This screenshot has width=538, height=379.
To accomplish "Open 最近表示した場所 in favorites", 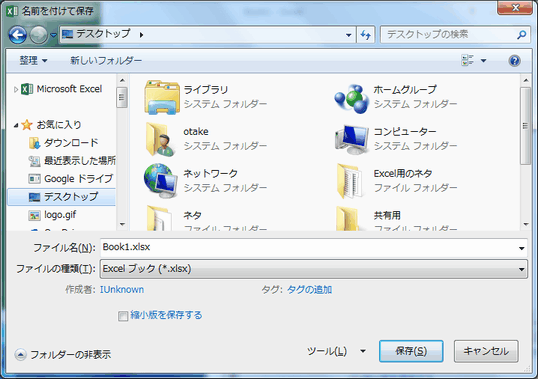I will pos(72,161).
